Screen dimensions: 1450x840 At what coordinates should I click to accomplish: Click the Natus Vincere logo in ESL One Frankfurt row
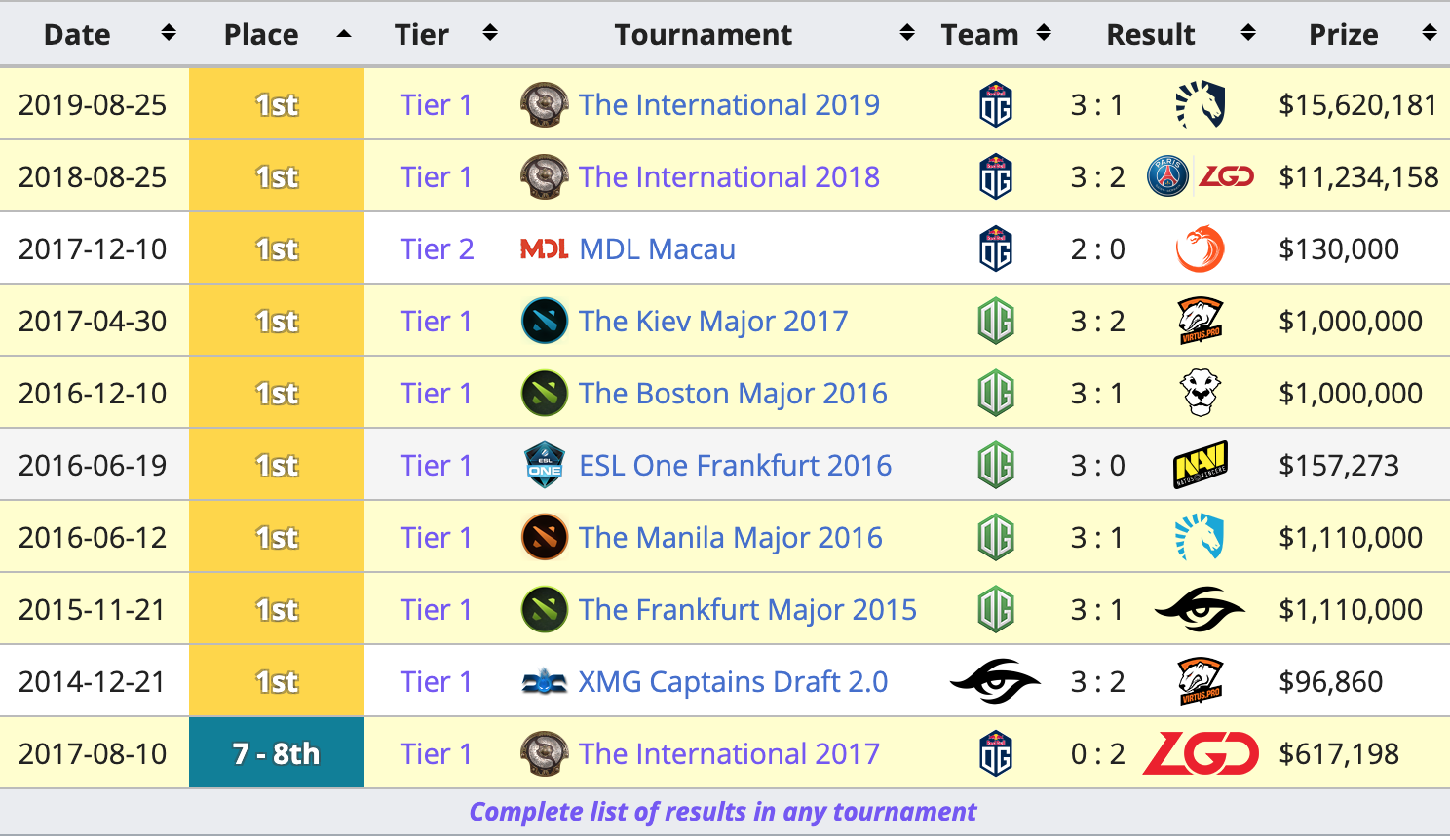tap(1200, 465)
